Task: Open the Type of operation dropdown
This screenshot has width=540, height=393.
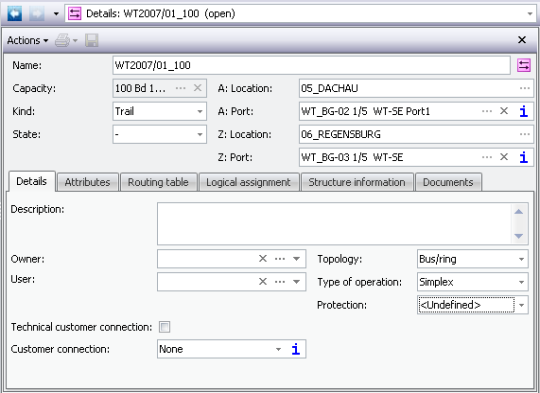Action: [521, 282]
